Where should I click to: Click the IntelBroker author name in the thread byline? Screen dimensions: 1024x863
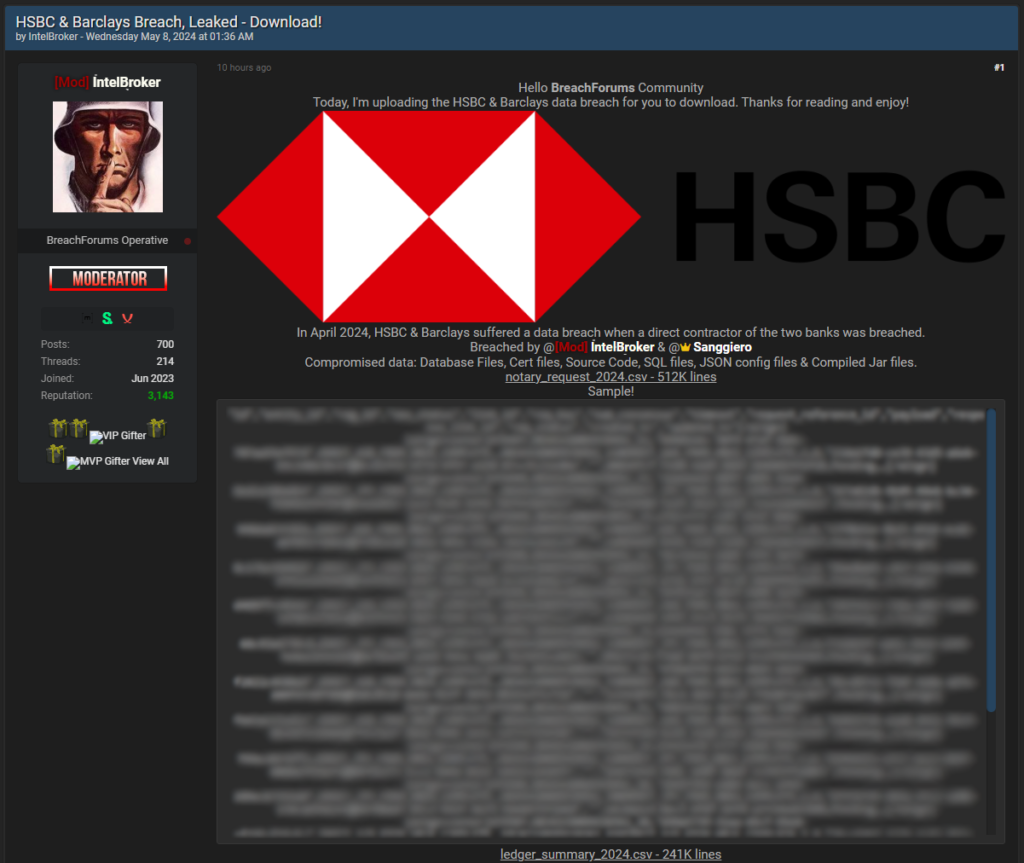53,37
